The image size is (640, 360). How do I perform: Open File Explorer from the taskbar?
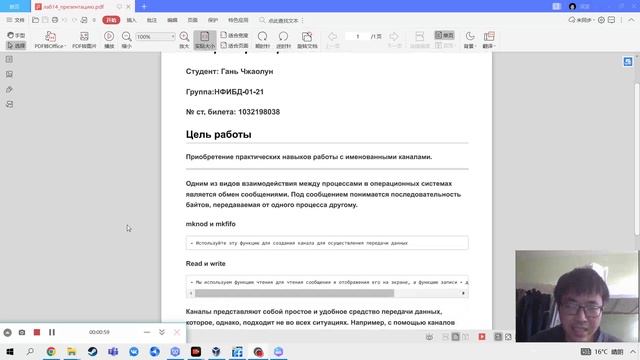click(72, 351)
